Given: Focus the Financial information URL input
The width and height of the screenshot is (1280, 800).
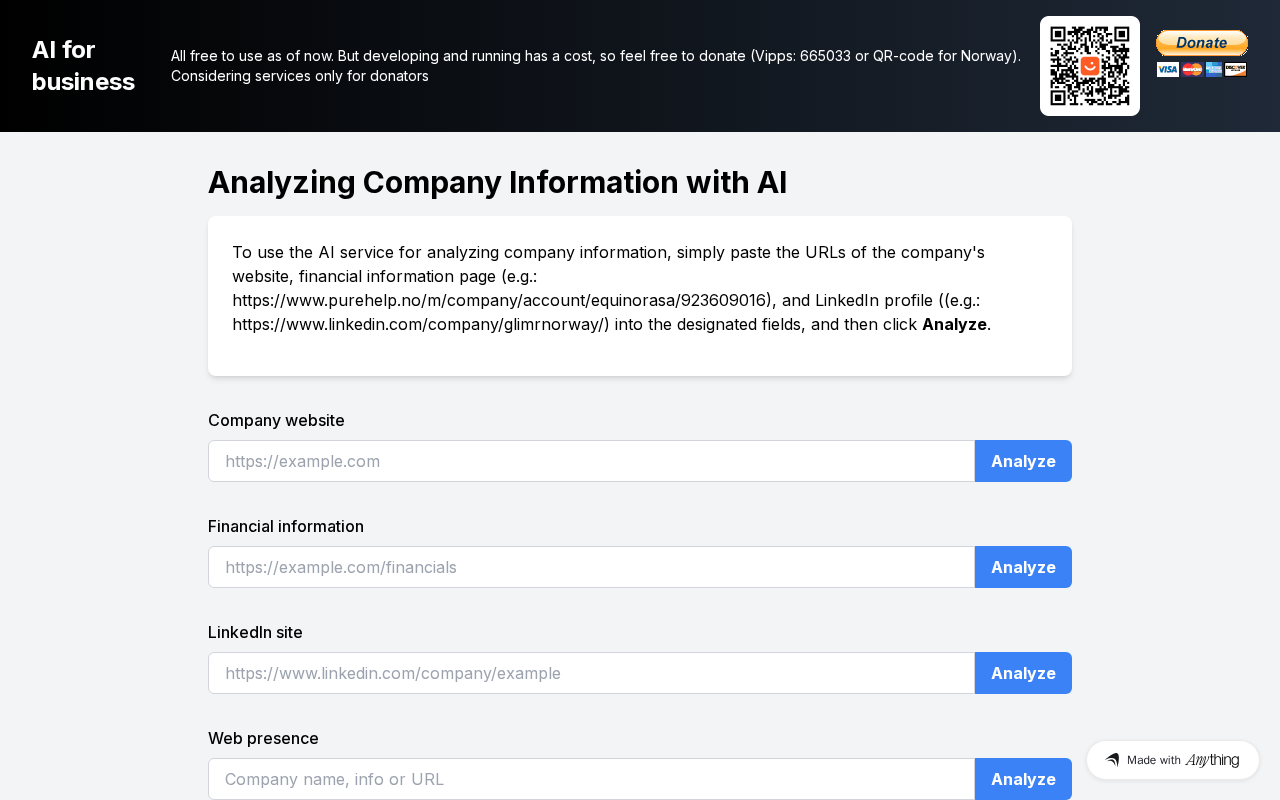Looking at the screenshot, I should point(591,567).
